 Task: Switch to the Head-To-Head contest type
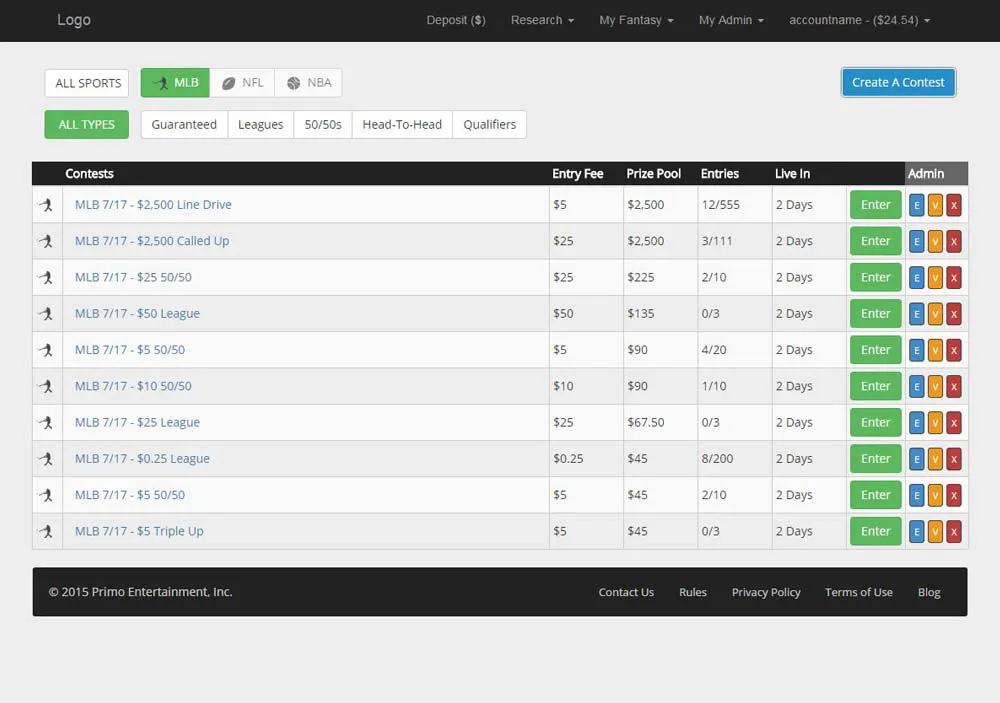[x=402, y=125]
